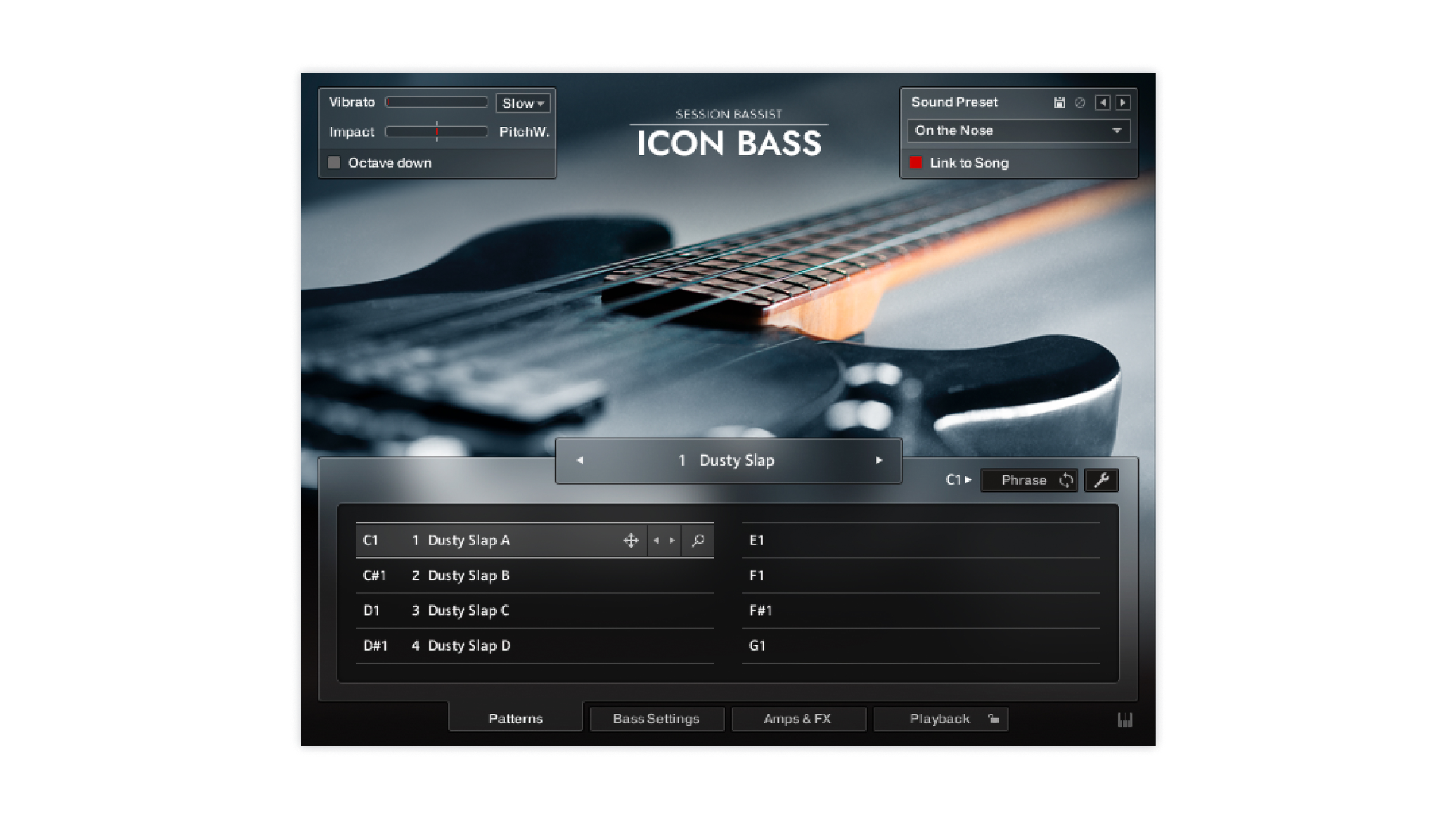1456x819 pixels.
Task: Switch to the Bass Settings tab
Action: point(656,719)
